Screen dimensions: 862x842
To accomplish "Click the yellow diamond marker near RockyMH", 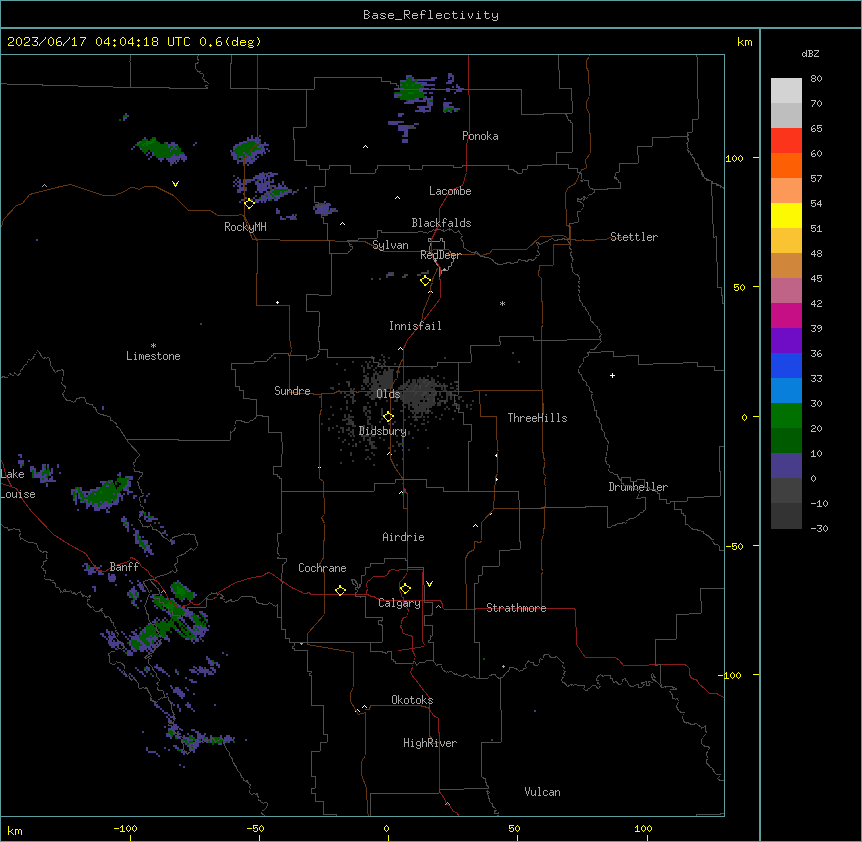I will (x=249, y=204).
